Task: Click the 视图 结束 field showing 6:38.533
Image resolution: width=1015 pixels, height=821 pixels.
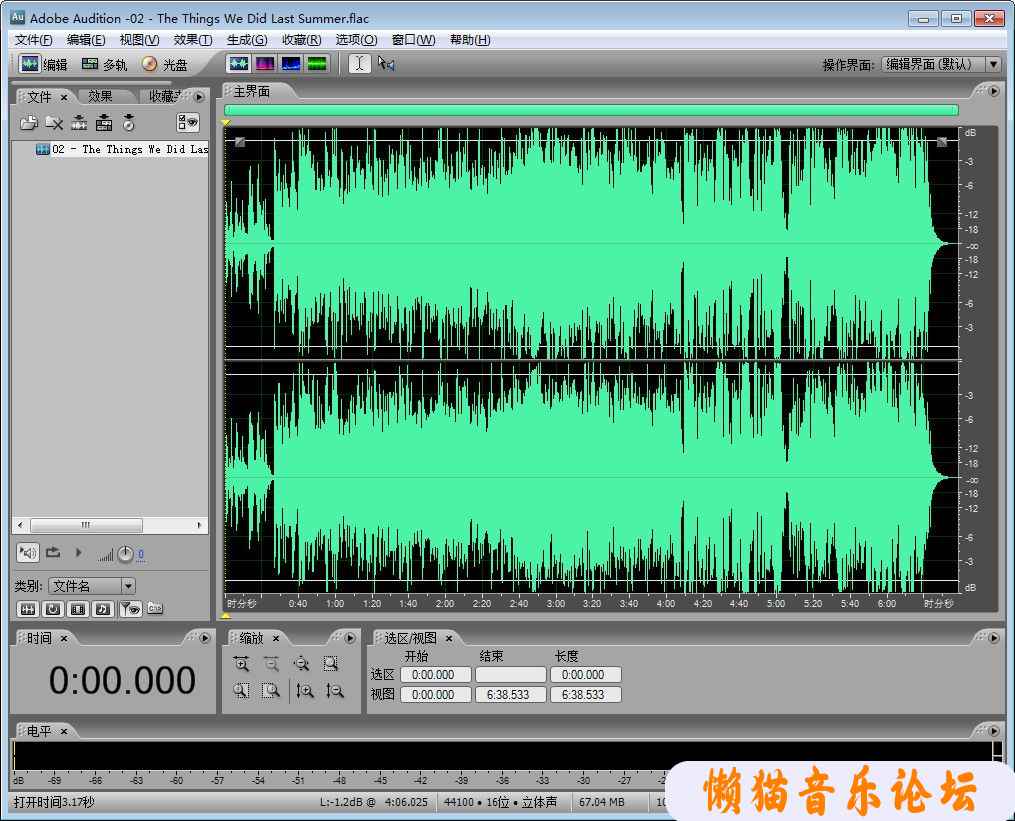Action: pyautogui.click(x=511, y=695)
